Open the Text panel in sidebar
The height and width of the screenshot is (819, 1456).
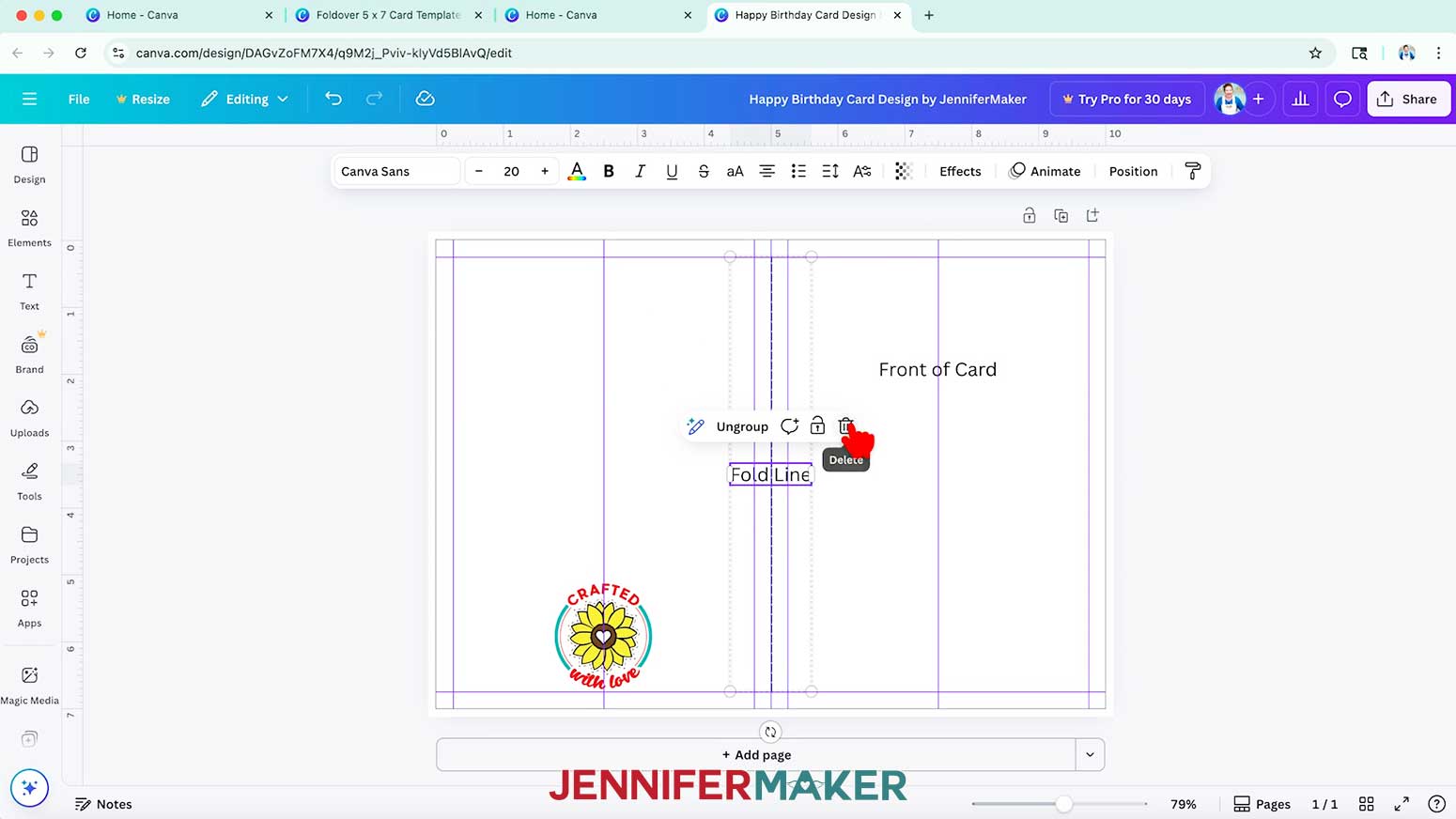pyautogui.click(x=29, y=291)
